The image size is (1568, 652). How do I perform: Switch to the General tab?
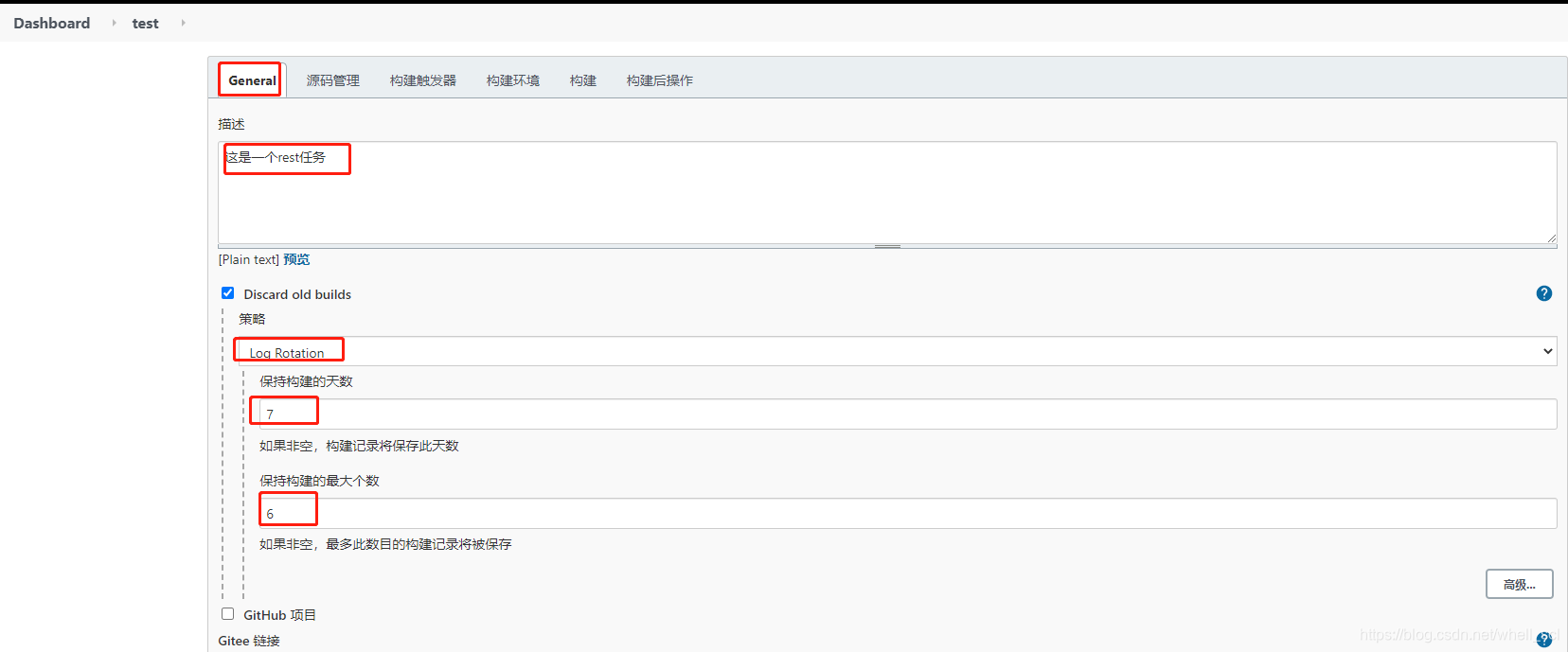point(252,80)
